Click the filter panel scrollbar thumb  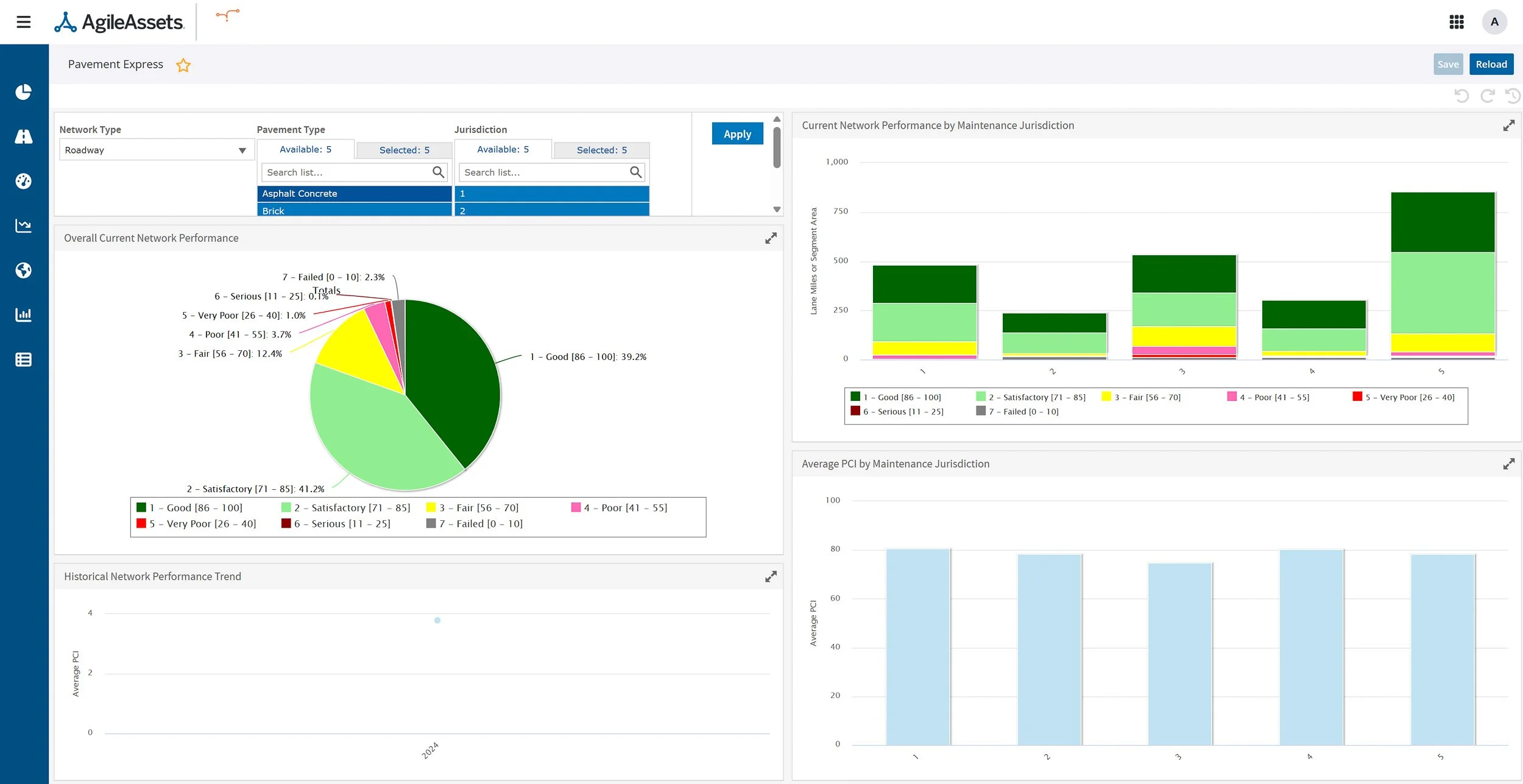click(777, 147)
